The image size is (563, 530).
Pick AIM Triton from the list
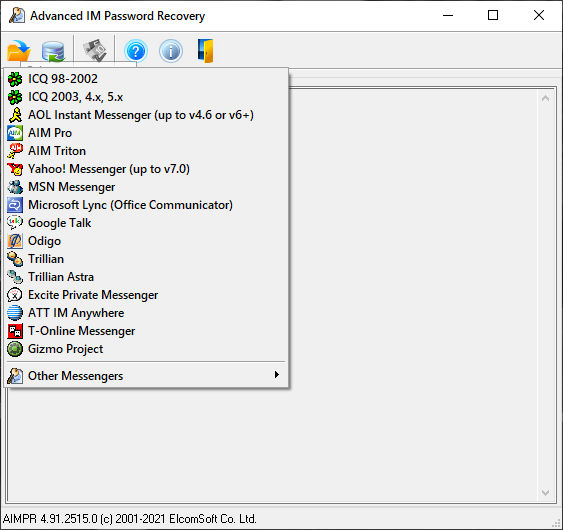(146, 151)
